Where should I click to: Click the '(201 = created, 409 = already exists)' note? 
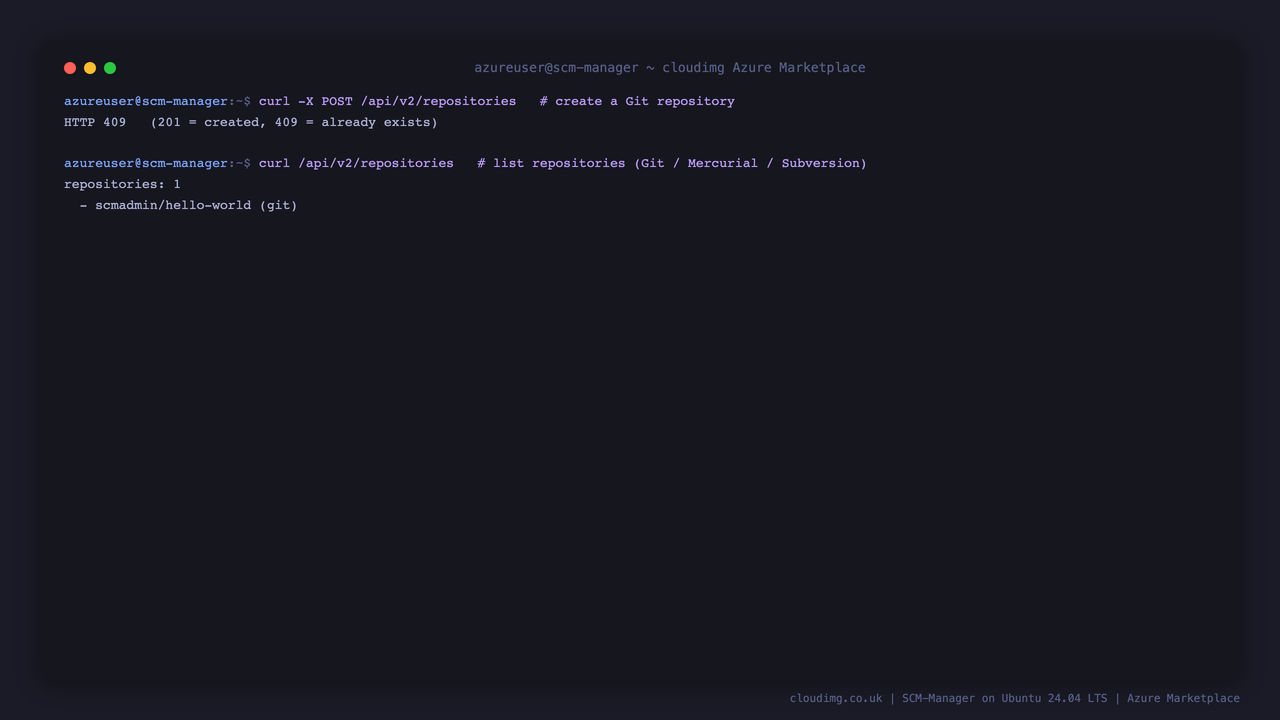click(x=294, y=122)
